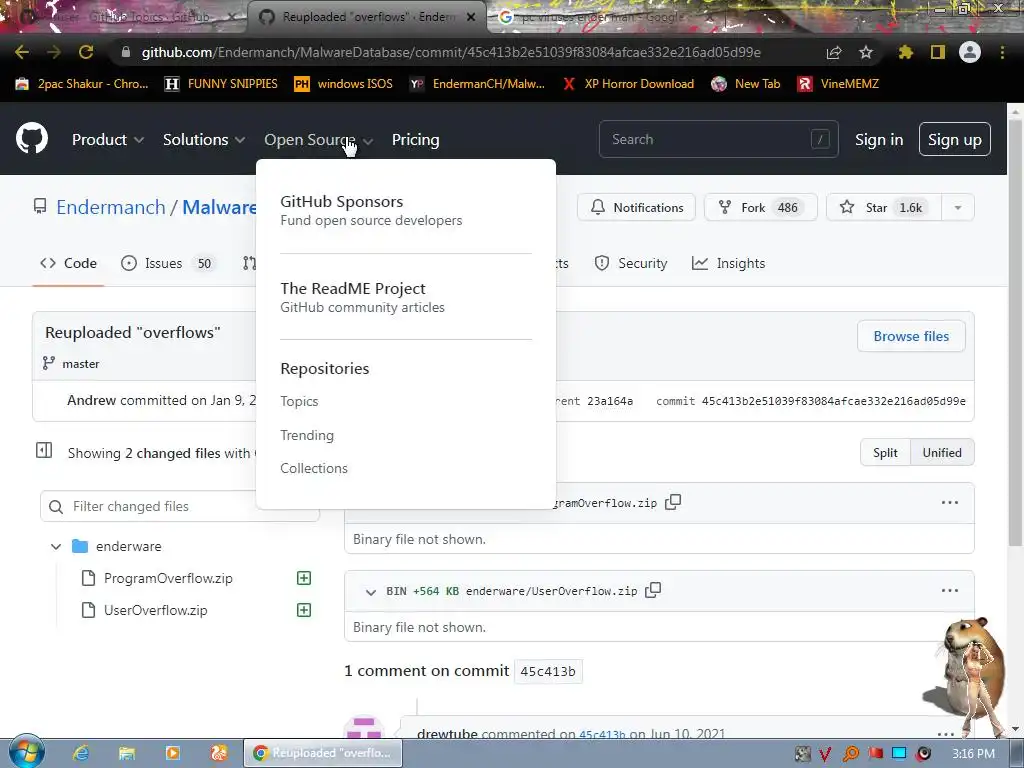Open options menu for UserOverflow.zip diff
Viewport: 1024px width, 768px height.
950,590
